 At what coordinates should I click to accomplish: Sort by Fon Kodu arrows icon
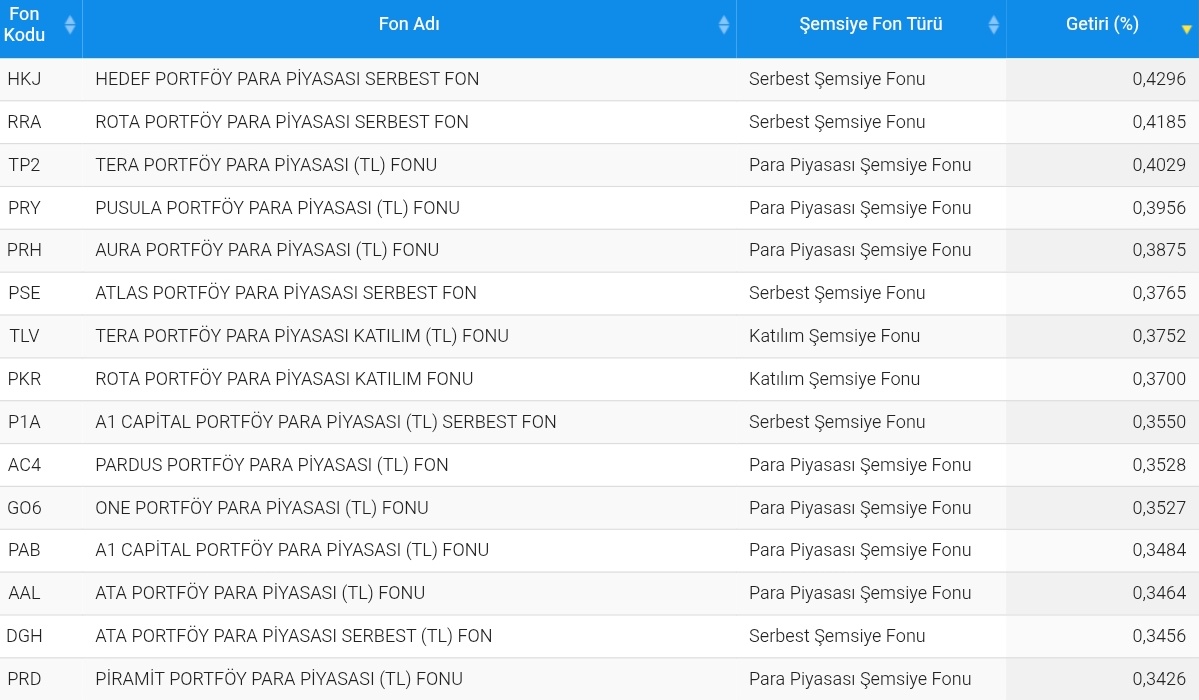coord(70,24)
